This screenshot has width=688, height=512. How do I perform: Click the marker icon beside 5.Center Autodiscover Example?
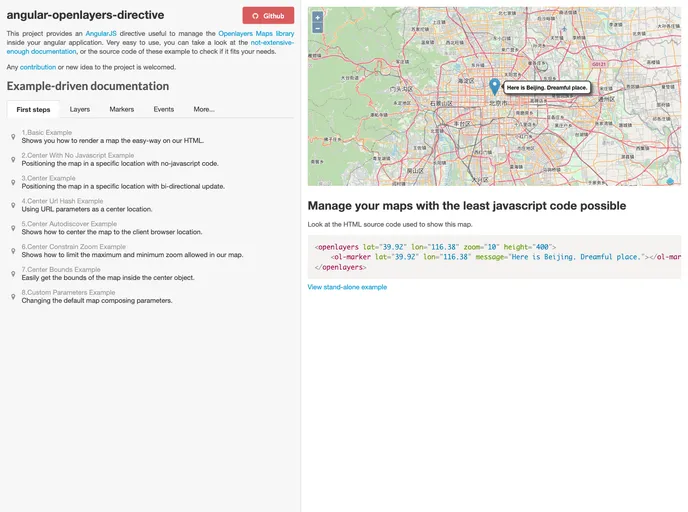pyautogui.click(x=13, y=228)
